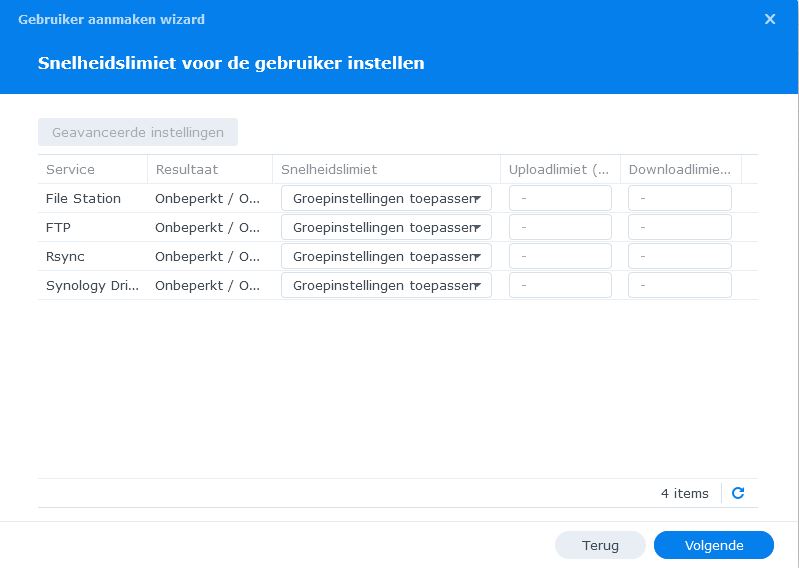
Task: Click the refresh icon next to 4 items
Action: 738,493
